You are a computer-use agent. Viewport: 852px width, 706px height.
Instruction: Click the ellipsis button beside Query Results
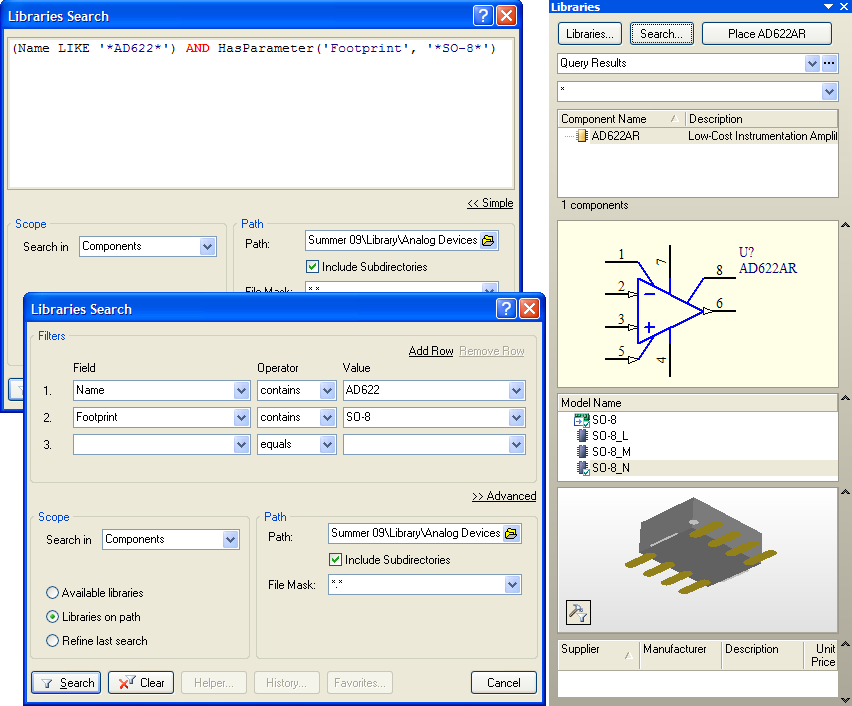[x=830, y=63]
